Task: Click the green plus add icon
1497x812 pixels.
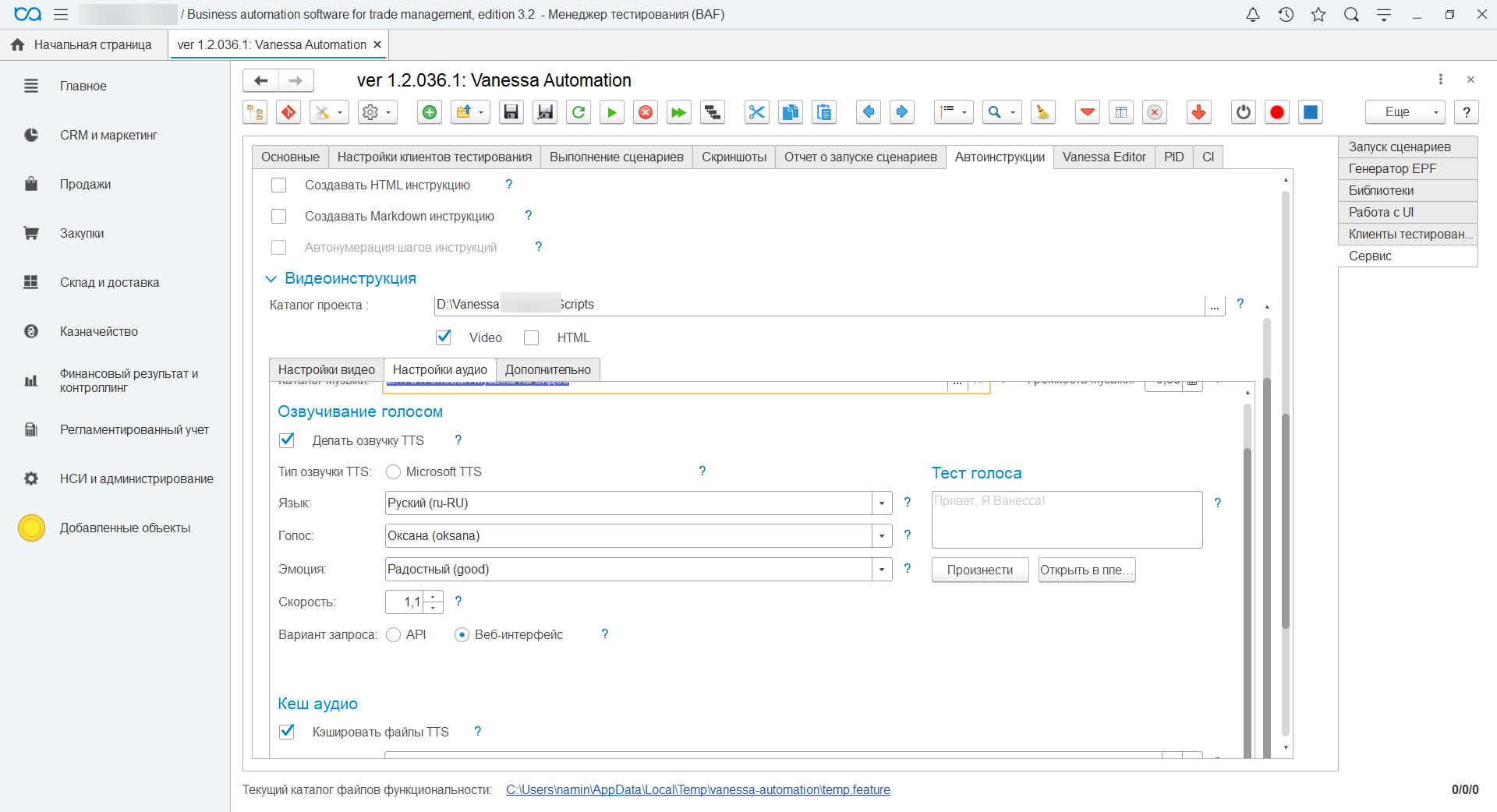Action: 430,112
